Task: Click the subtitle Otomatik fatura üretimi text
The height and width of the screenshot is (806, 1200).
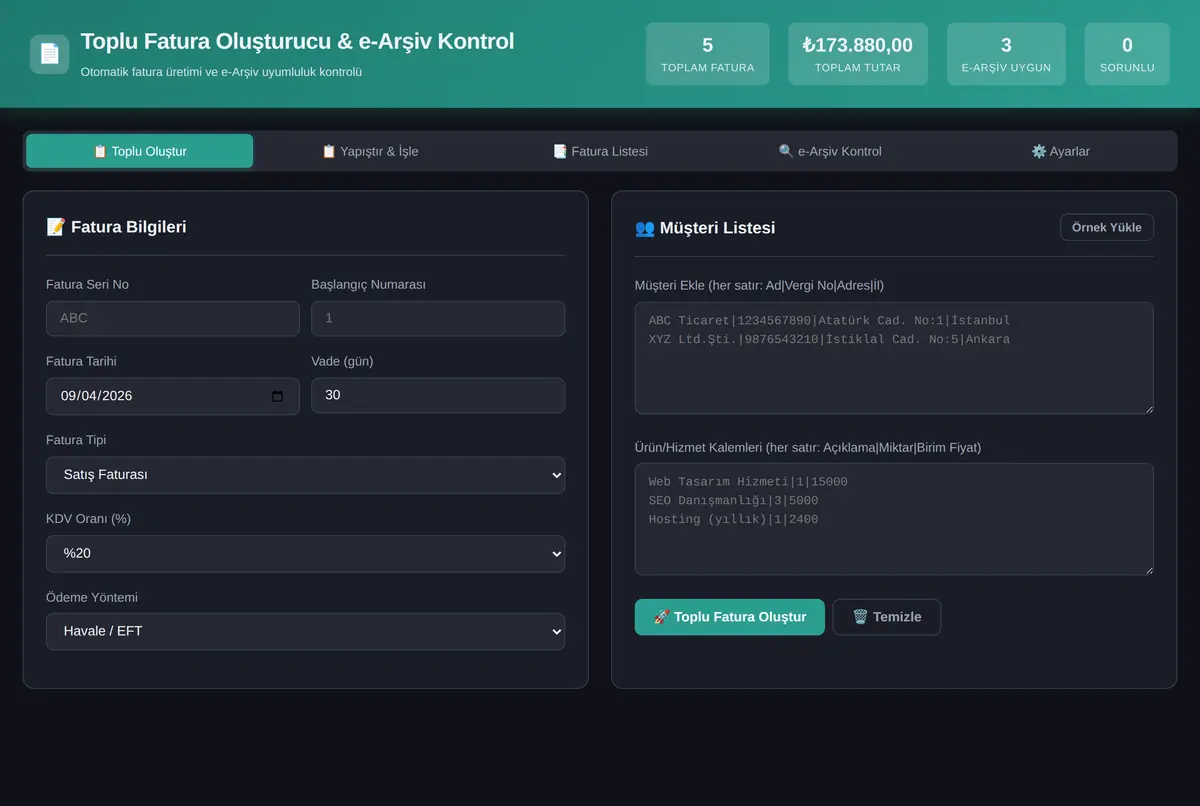Action: (221, 72)
